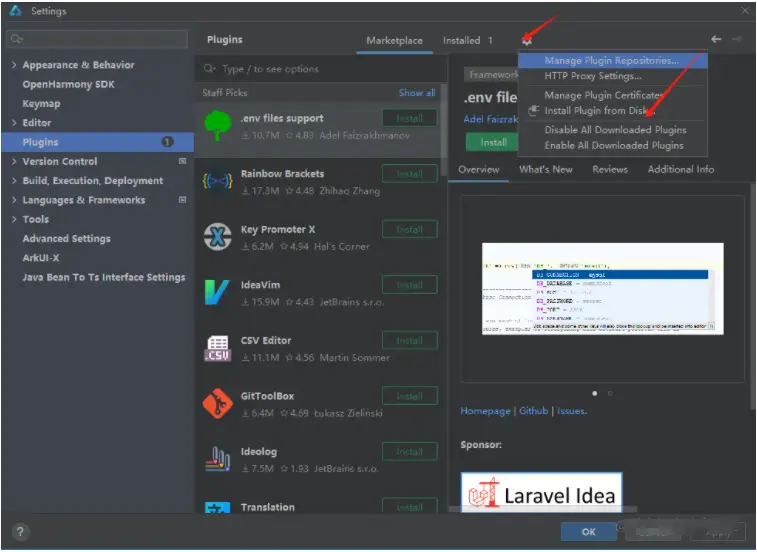Viewport: 757px width, 552px height.
Task: Install the Ideolog plugin
Action: point(409,452)
